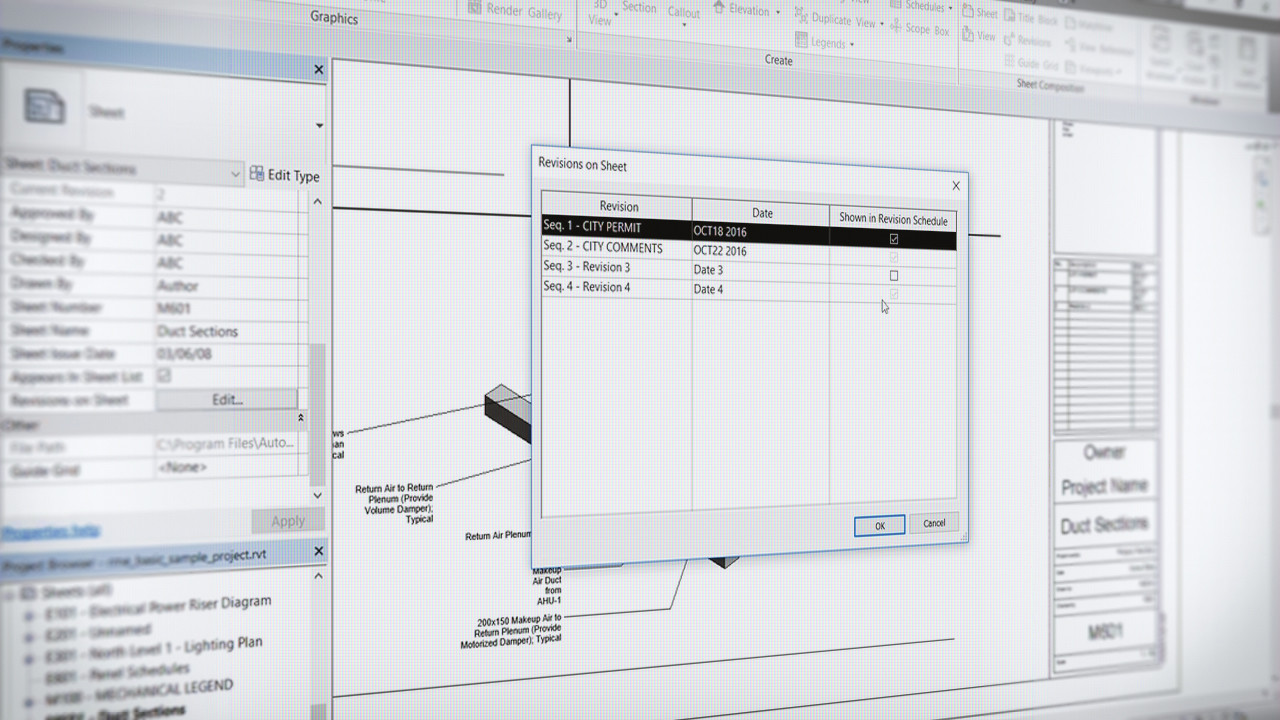The image size is (1280, 720).
Task: Click the Duplicate View icon
Action: click(801, 17)
